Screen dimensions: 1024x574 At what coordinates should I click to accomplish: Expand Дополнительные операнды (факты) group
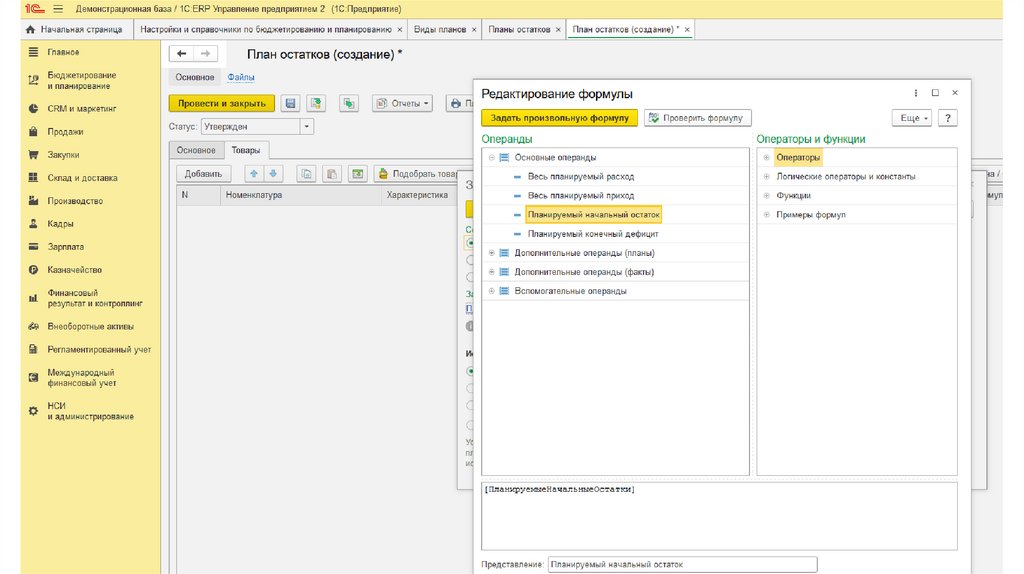491,272
